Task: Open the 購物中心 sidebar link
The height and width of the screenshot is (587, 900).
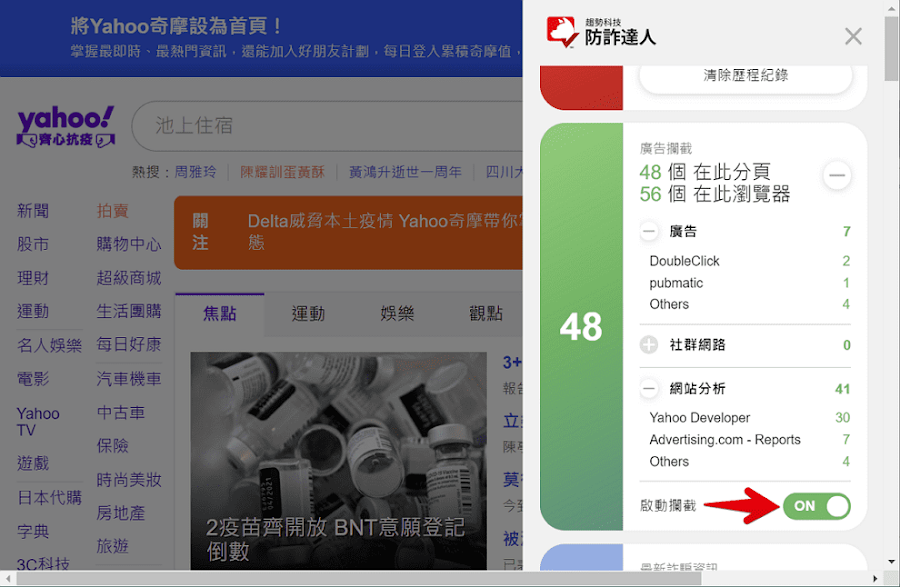Action: [x=129, y=244]
